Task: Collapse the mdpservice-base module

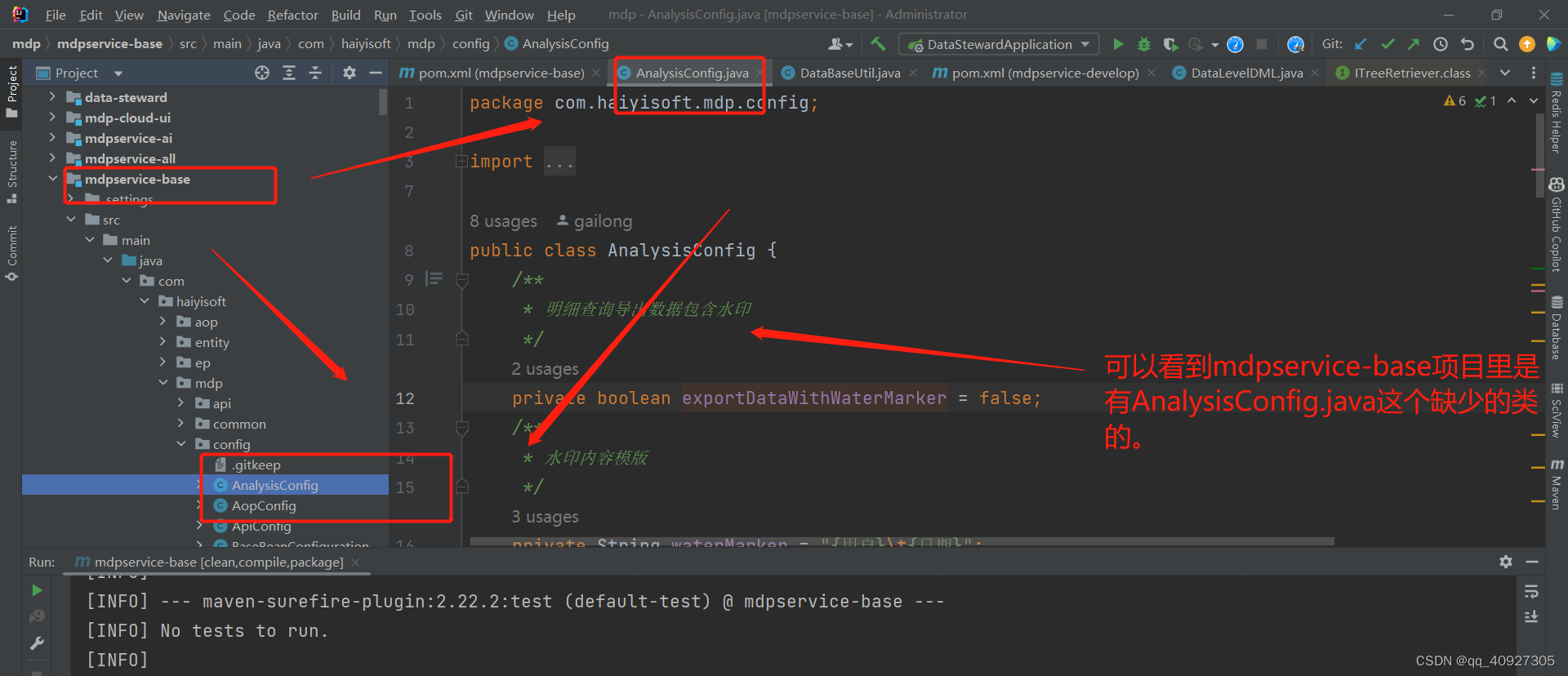Action: 52,179
